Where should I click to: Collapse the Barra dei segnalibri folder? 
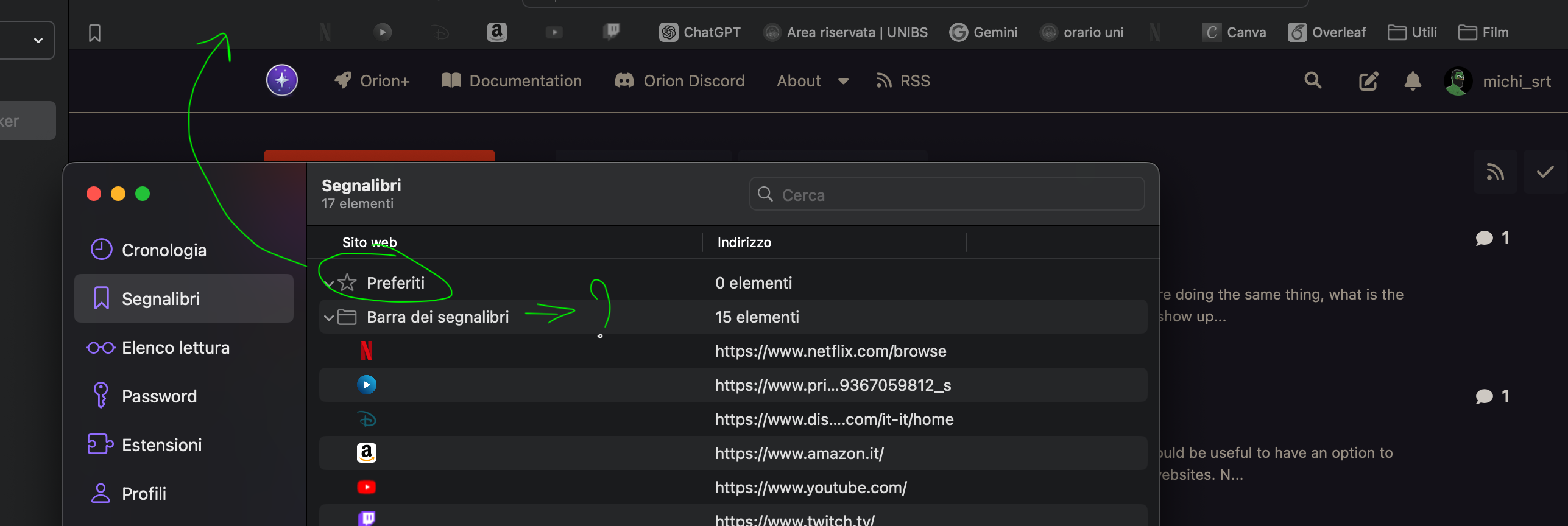pyautogui.click(x=329, y=317)
